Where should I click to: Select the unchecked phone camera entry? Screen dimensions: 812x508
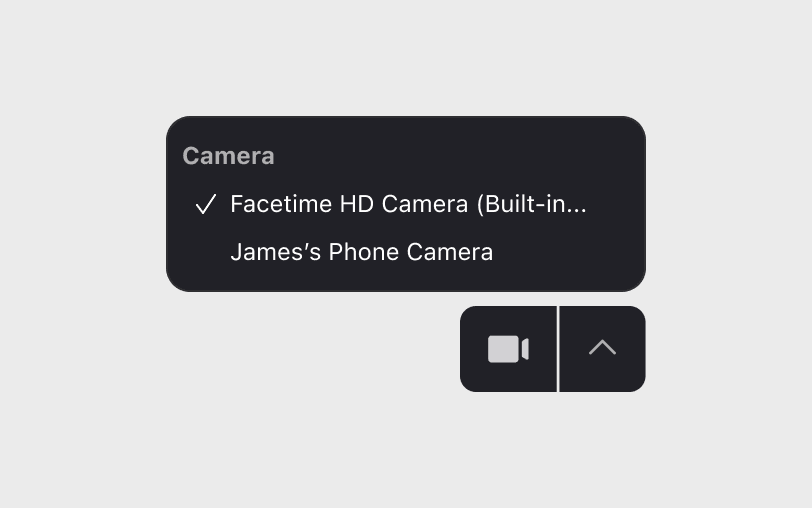point(361,252)
